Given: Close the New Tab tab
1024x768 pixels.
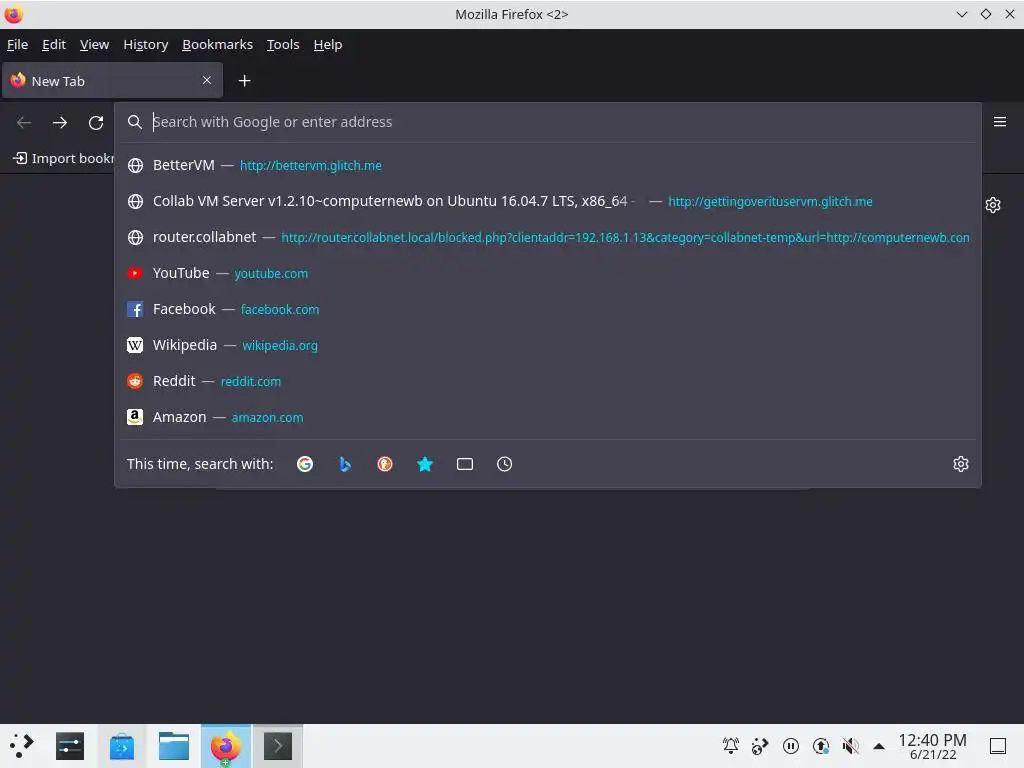Looking at the screenshot, I should pyautogui.click(x=206, y=80).
